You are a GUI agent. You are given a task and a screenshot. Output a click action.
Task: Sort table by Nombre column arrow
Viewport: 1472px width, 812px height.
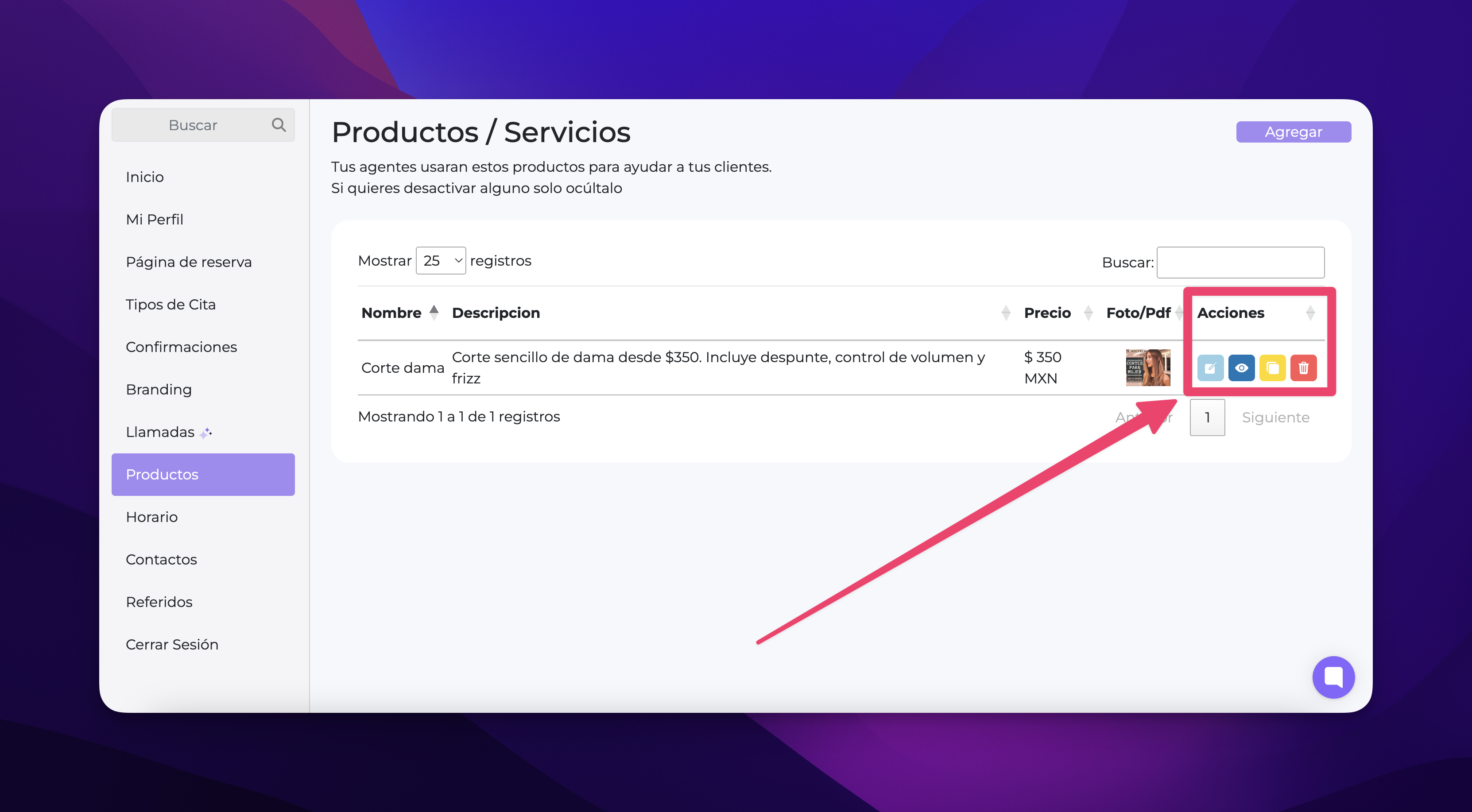pos(434,313)
